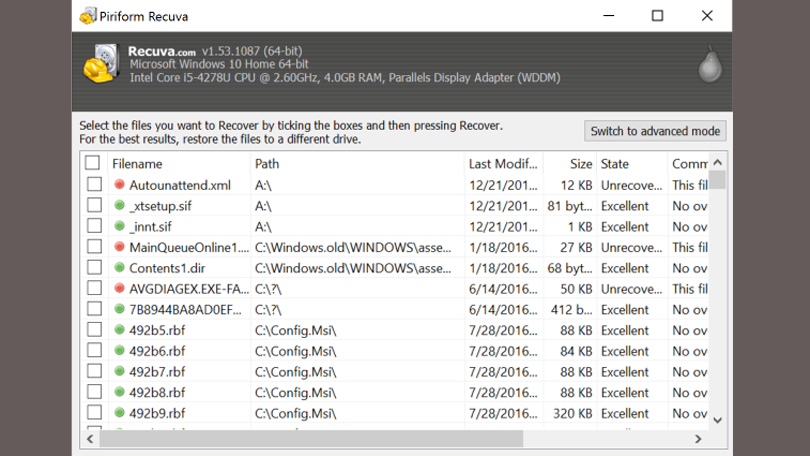Click the green status dot for 492b5.rbf
810x456 pixels.
pos(120,330)
